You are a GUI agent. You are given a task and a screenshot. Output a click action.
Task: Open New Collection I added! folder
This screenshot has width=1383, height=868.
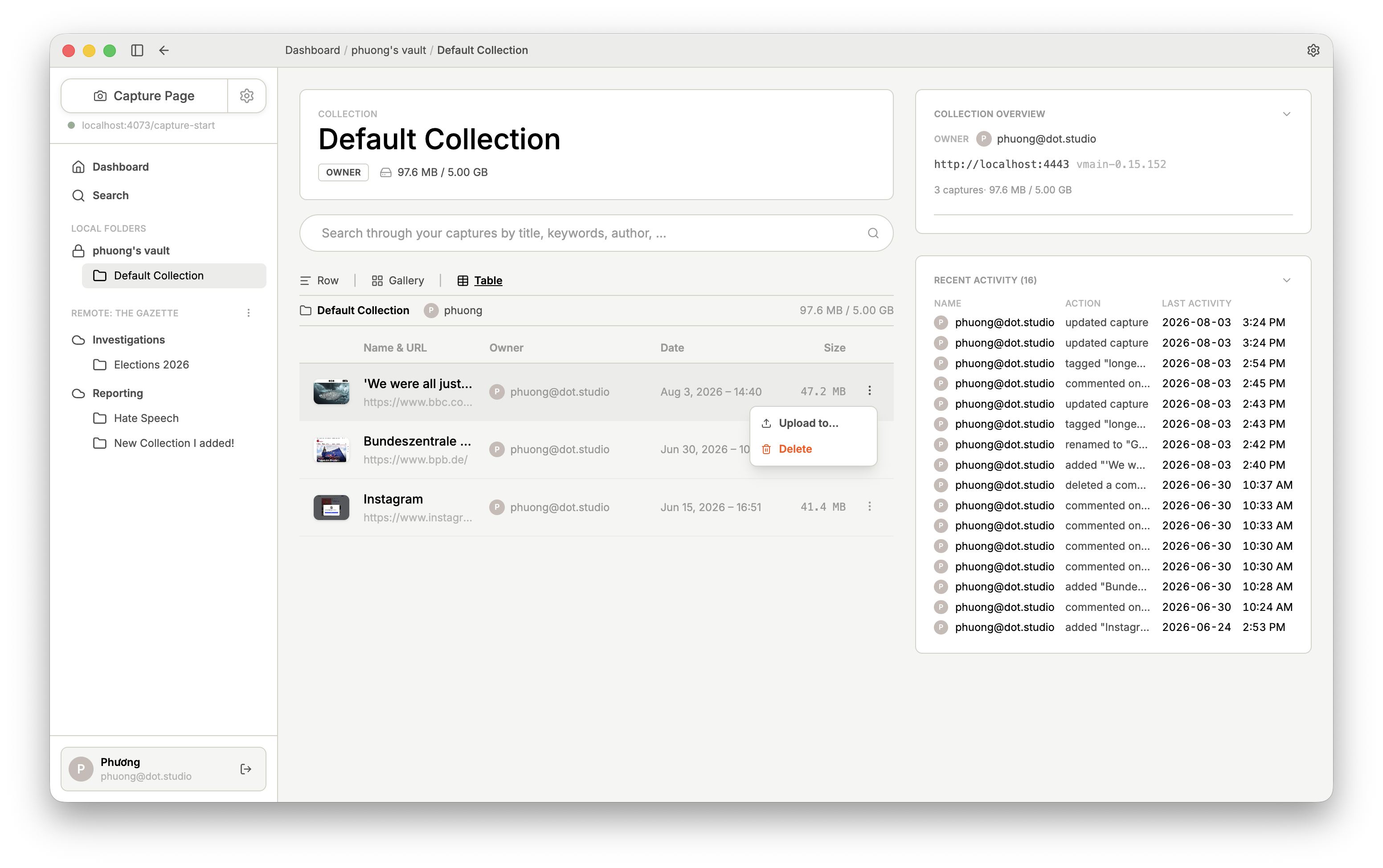(174, 443)
